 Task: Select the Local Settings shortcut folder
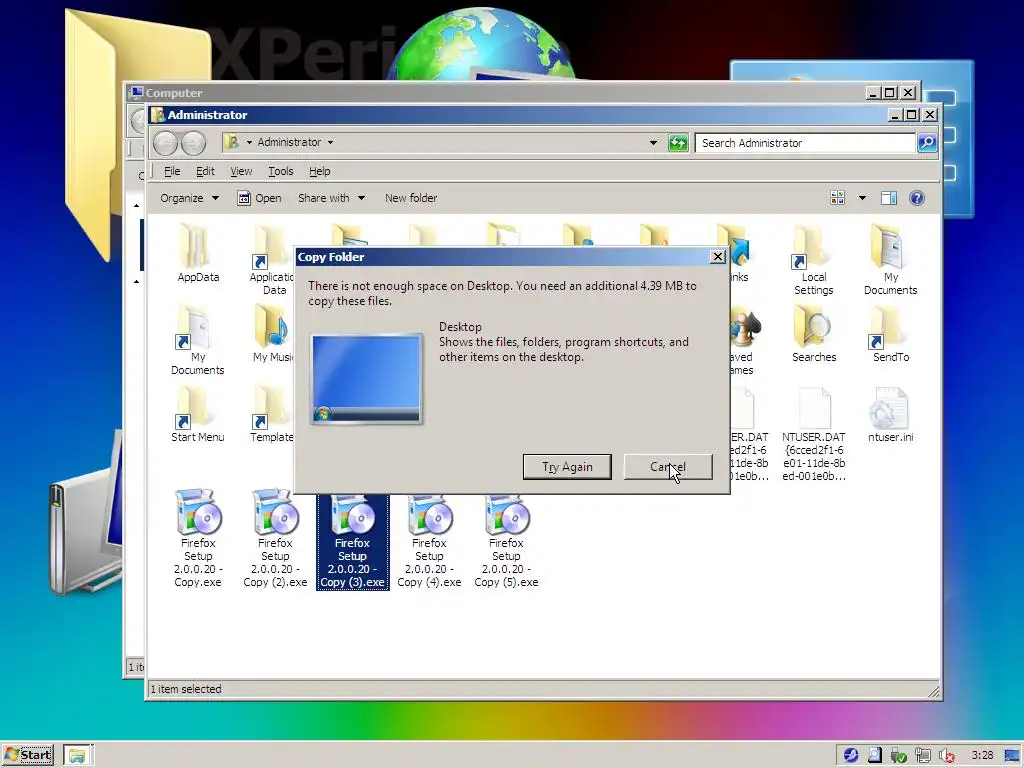[x=813, y=260]
